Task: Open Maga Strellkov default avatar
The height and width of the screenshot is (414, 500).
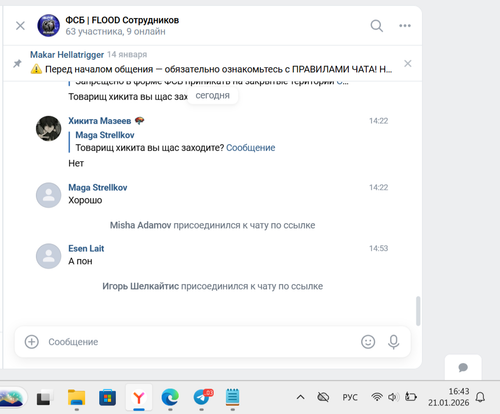Action: click(x=49, y=195)
